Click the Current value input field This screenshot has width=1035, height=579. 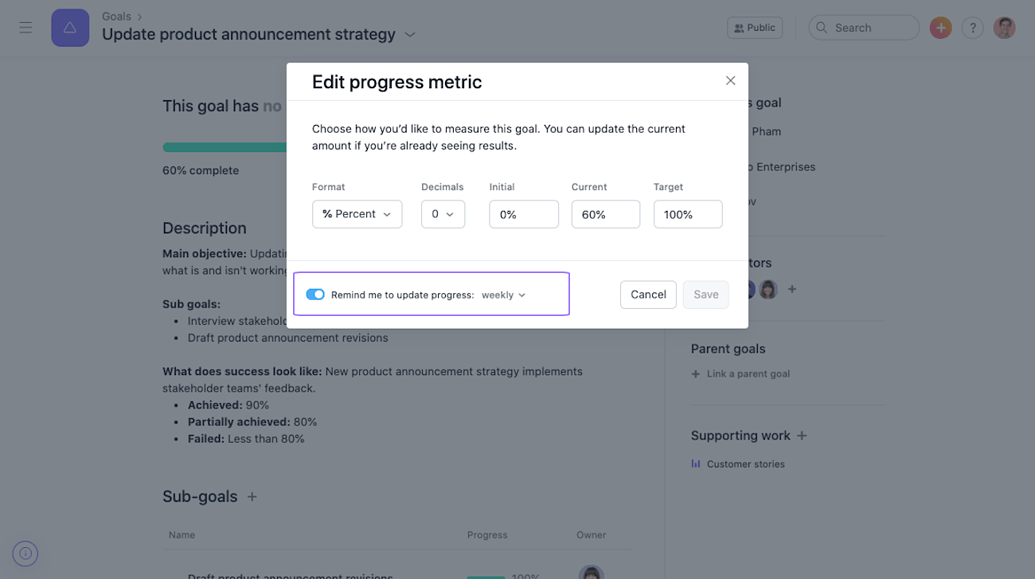[605, 214]
